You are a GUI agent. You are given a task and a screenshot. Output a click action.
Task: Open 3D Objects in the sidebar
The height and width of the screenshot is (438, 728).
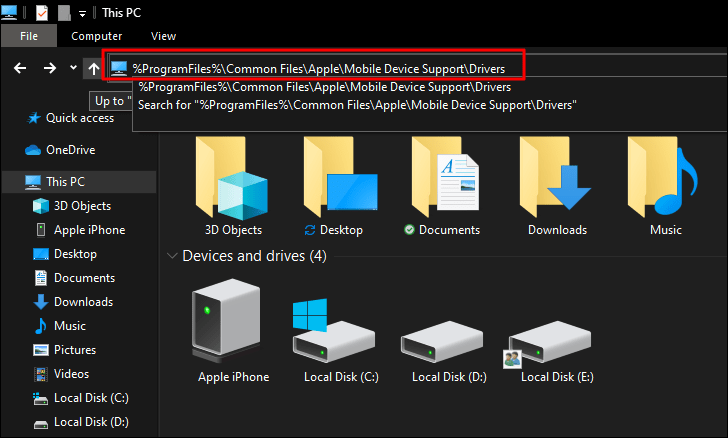pyautogui.click(x=82, y=206)
